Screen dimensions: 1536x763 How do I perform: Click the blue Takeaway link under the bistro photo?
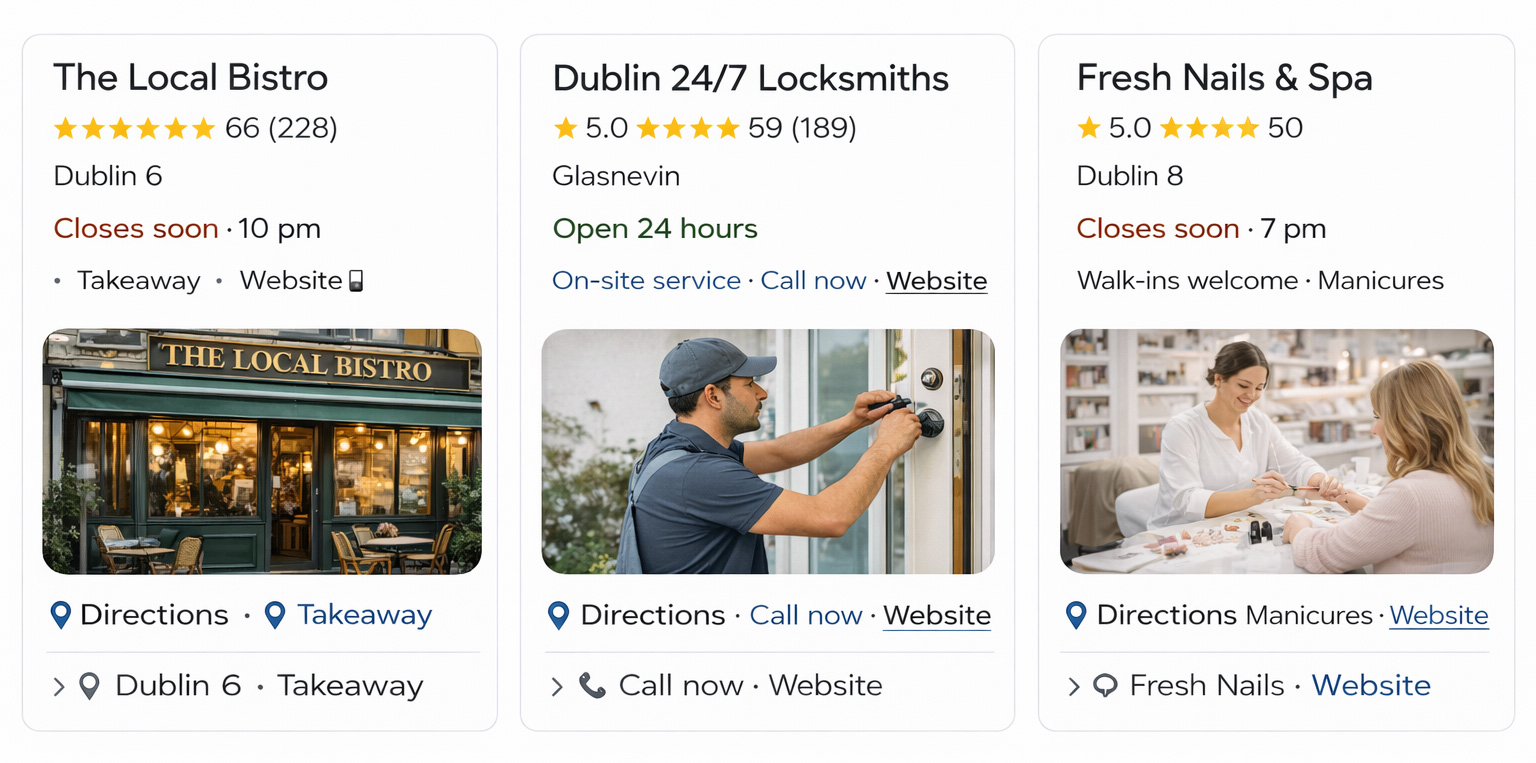(x=365, y=615)
